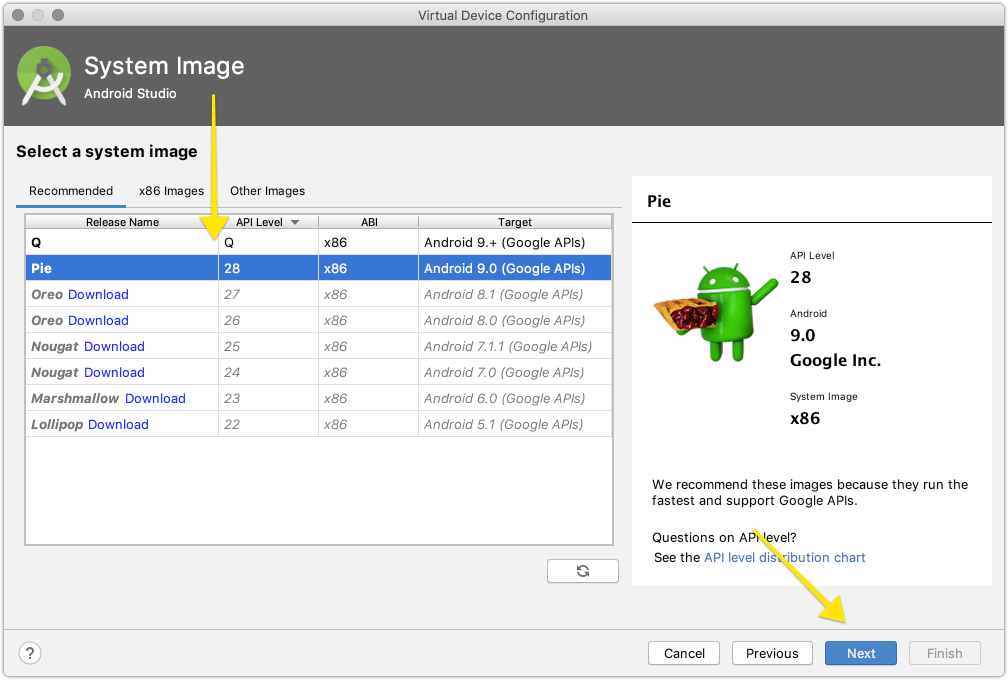Click the Marshmallow release name text
Viewport: 1008px width, 680px height.
(75, 398)
